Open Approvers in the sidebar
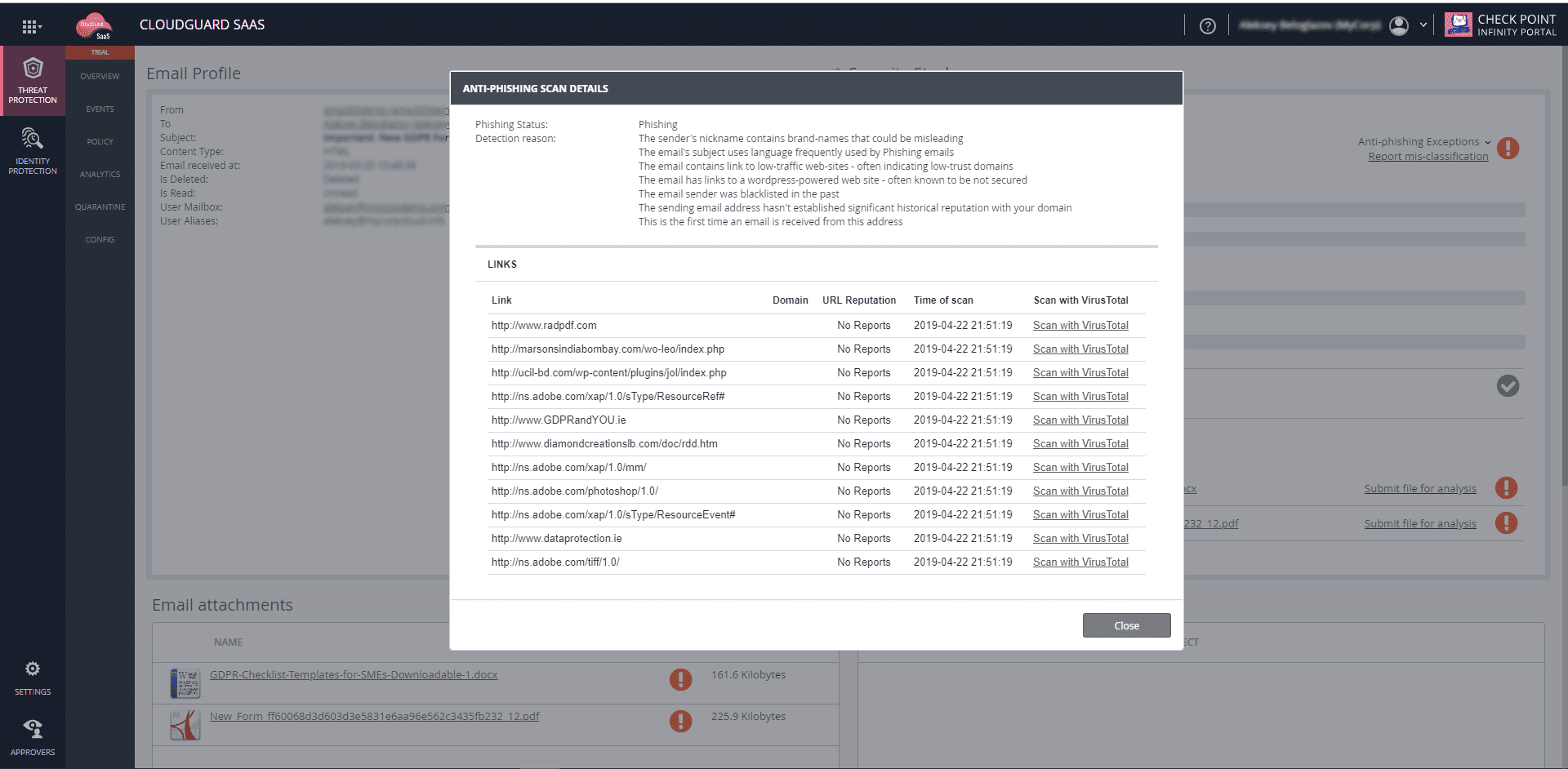Screen dimensions: 1568x769 [x=33, y=738]
